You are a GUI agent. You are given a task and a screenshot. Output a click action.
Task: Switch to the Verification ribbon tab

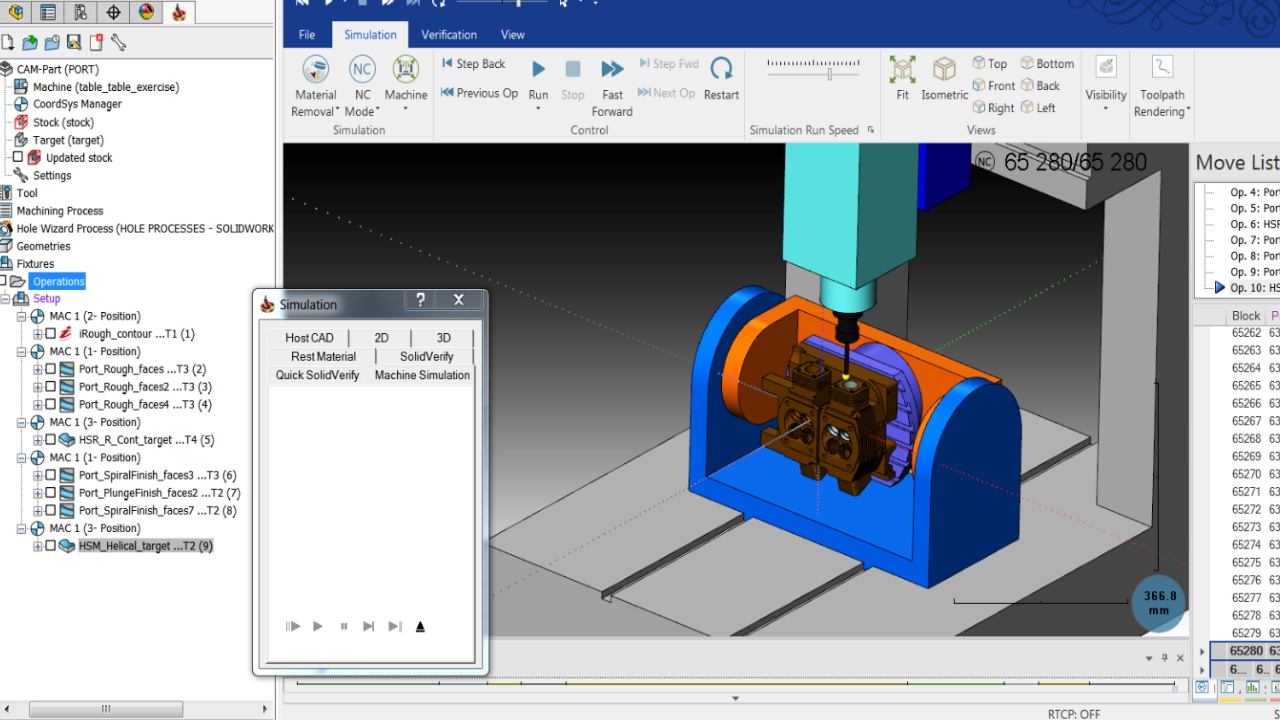tap(449, 35)
